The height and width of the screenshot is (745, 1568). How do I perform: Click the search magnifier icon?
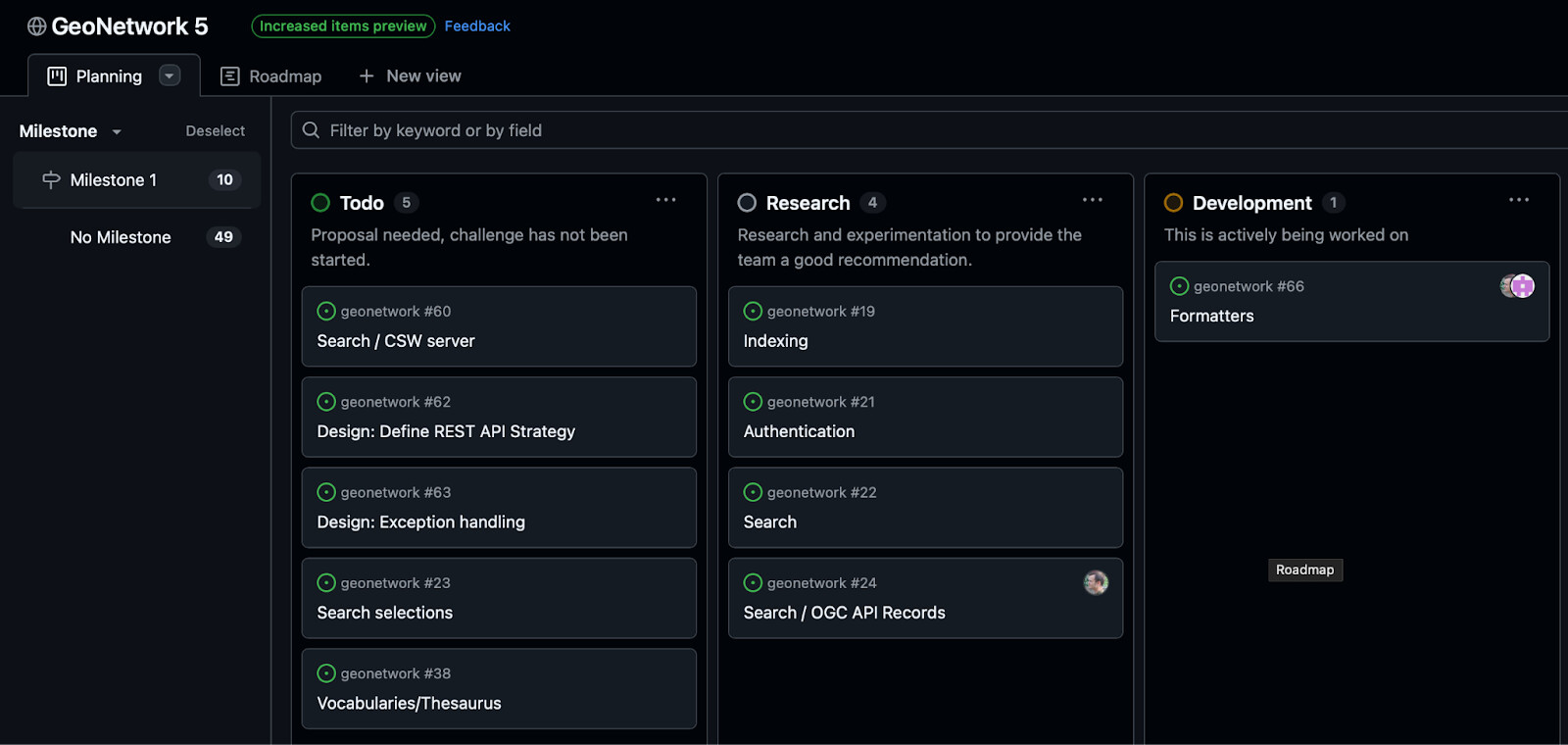[x=311, y=130]
